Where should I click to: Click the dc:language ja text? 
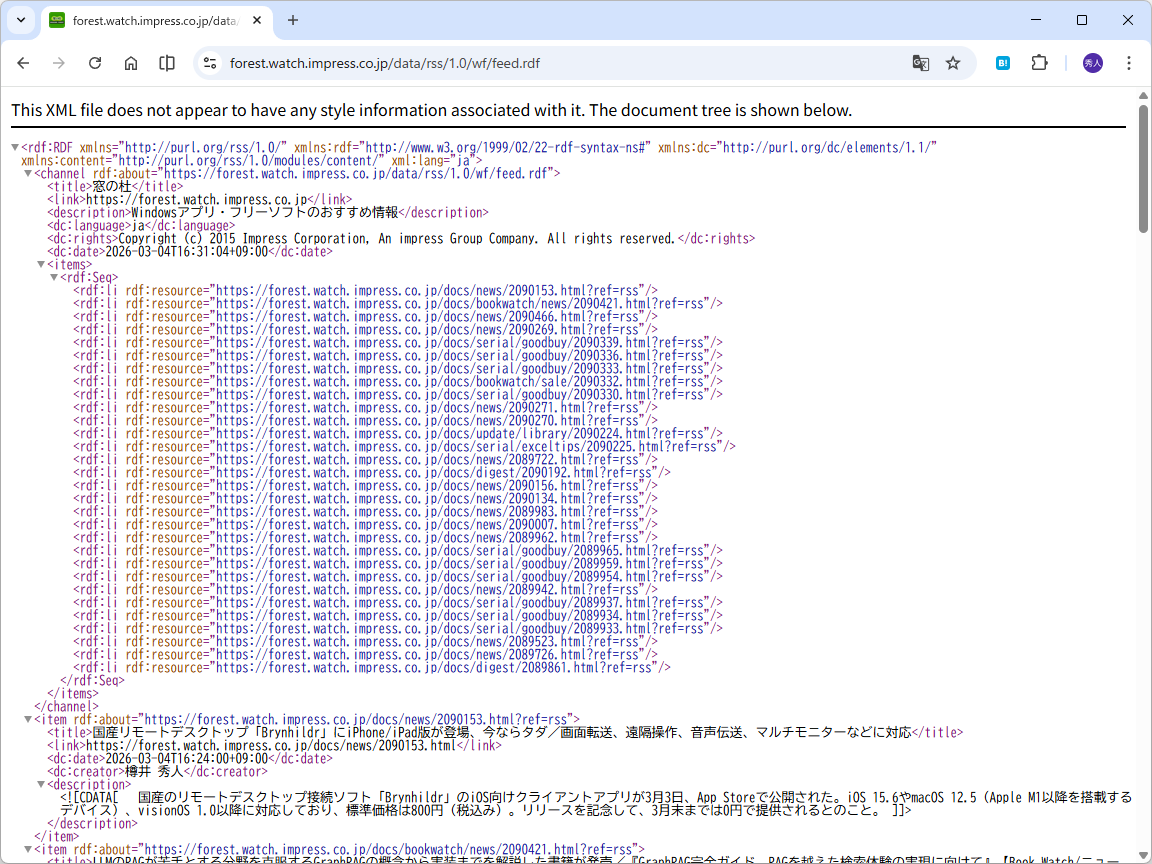click(137, 226)
